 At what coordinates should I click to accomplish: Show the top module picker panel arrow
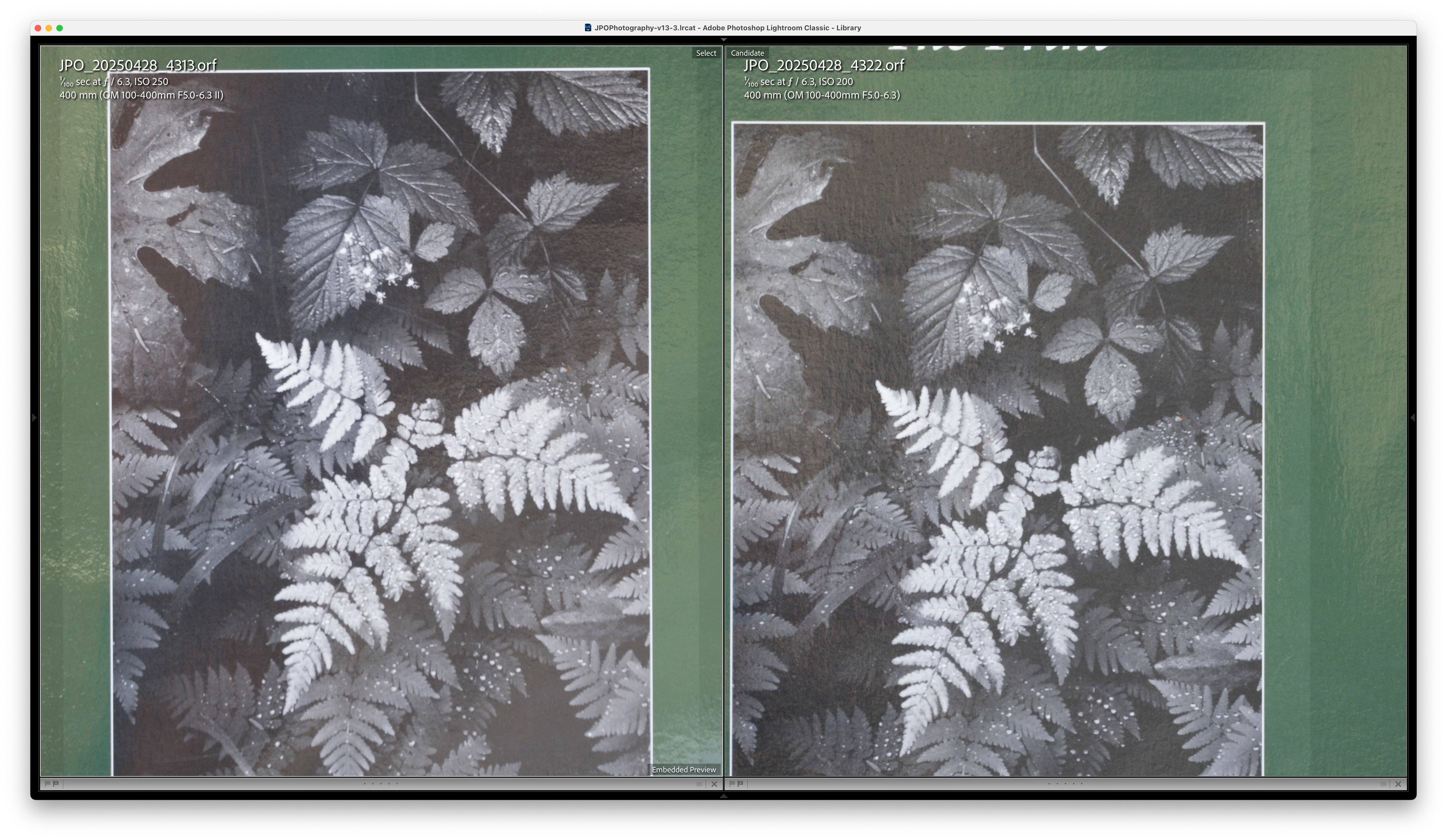coord(723,40)
